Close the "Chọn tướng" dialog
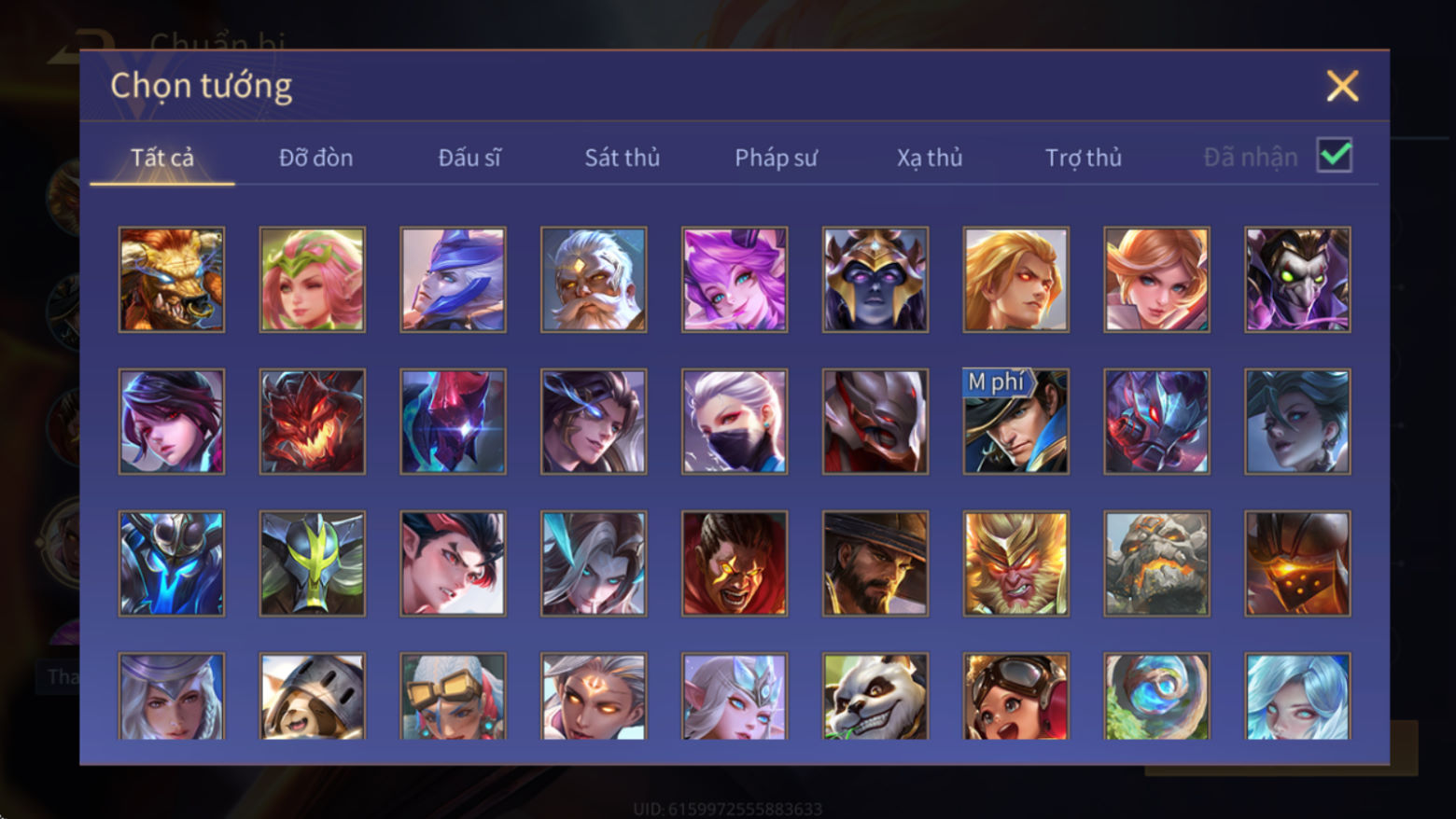1456x819 pixels. [1342, 86]
